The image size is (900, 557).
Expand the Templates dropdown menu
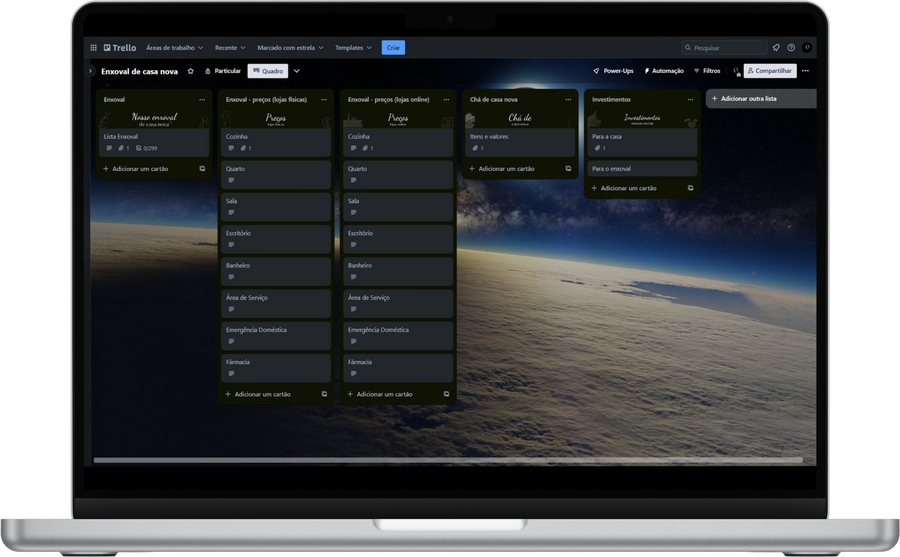pos(353,47)
